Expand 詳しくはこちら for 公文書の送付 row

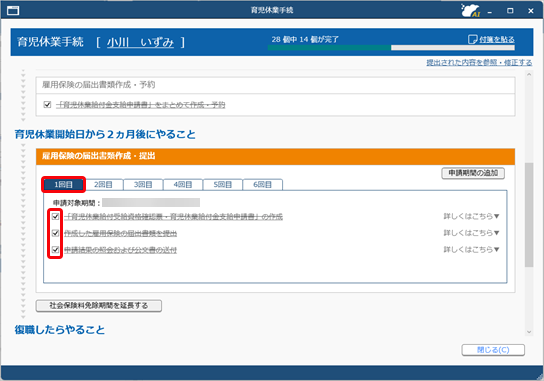(x=471, y=249)
